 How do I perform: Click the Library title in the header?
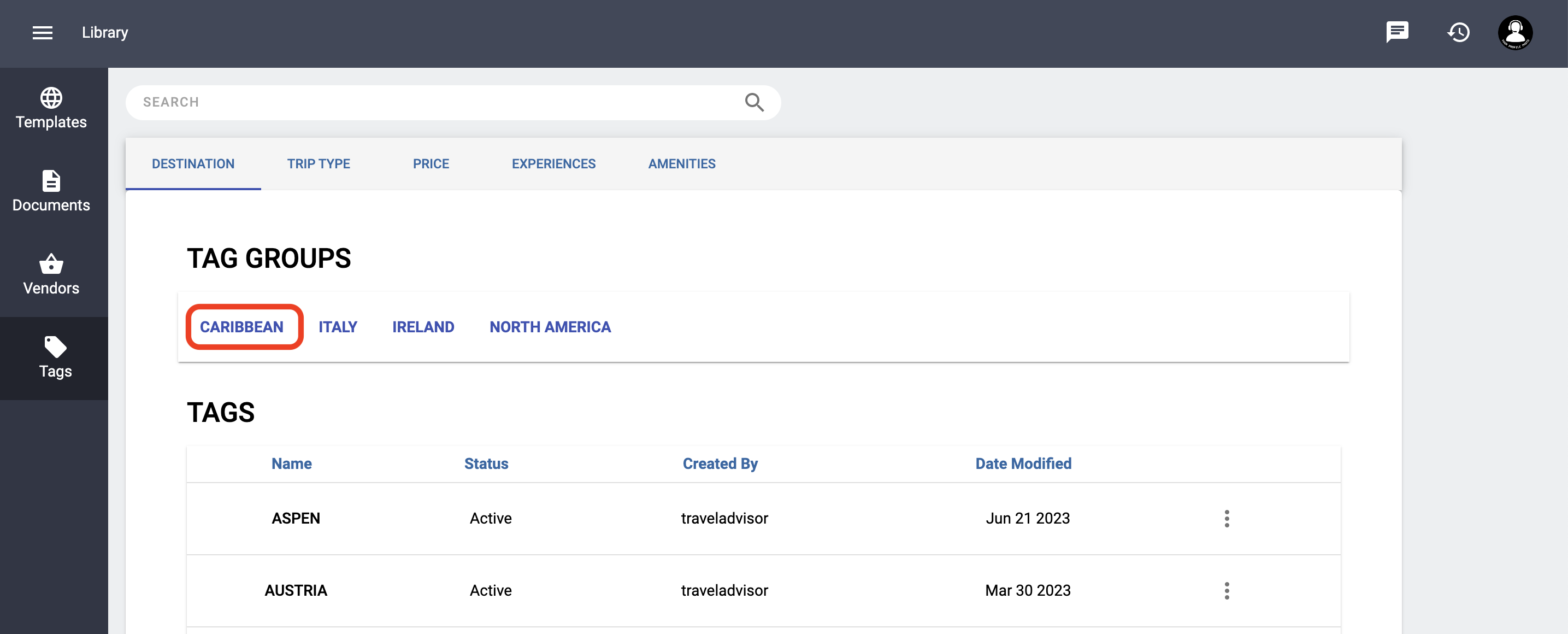105,33
